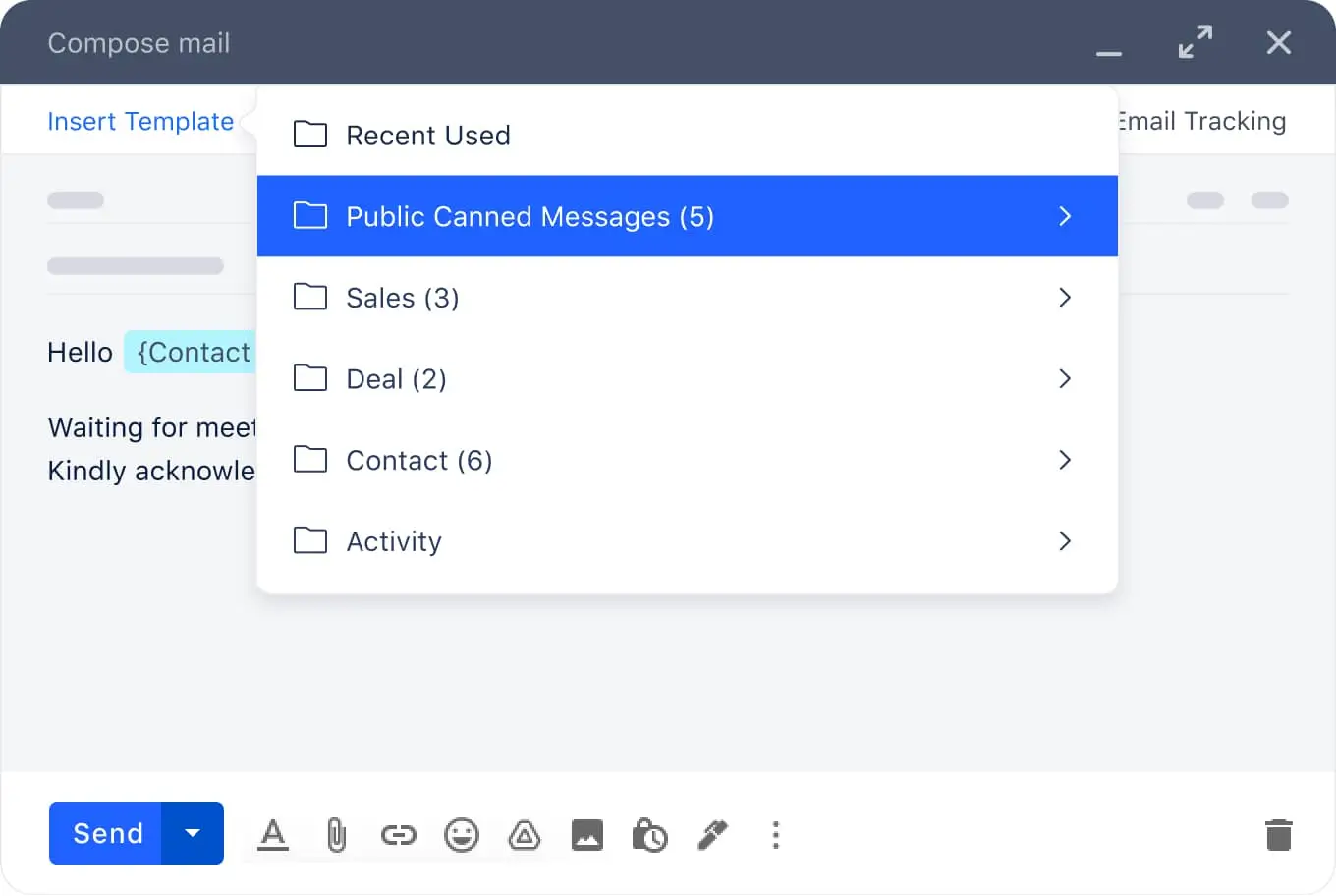Open Send options dropdown arrow
This screenshot has width=1336, height=896.
pos(193,833)
